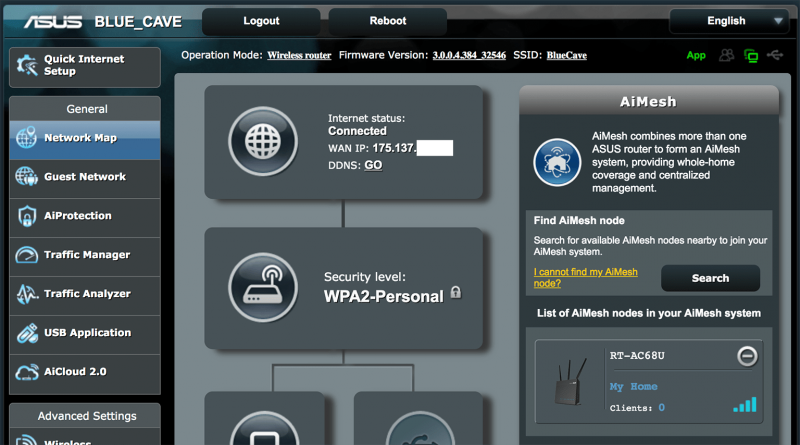The image size is (800, 445).
Task: Open the USB Application menu item
Action: tap(85, 333)
